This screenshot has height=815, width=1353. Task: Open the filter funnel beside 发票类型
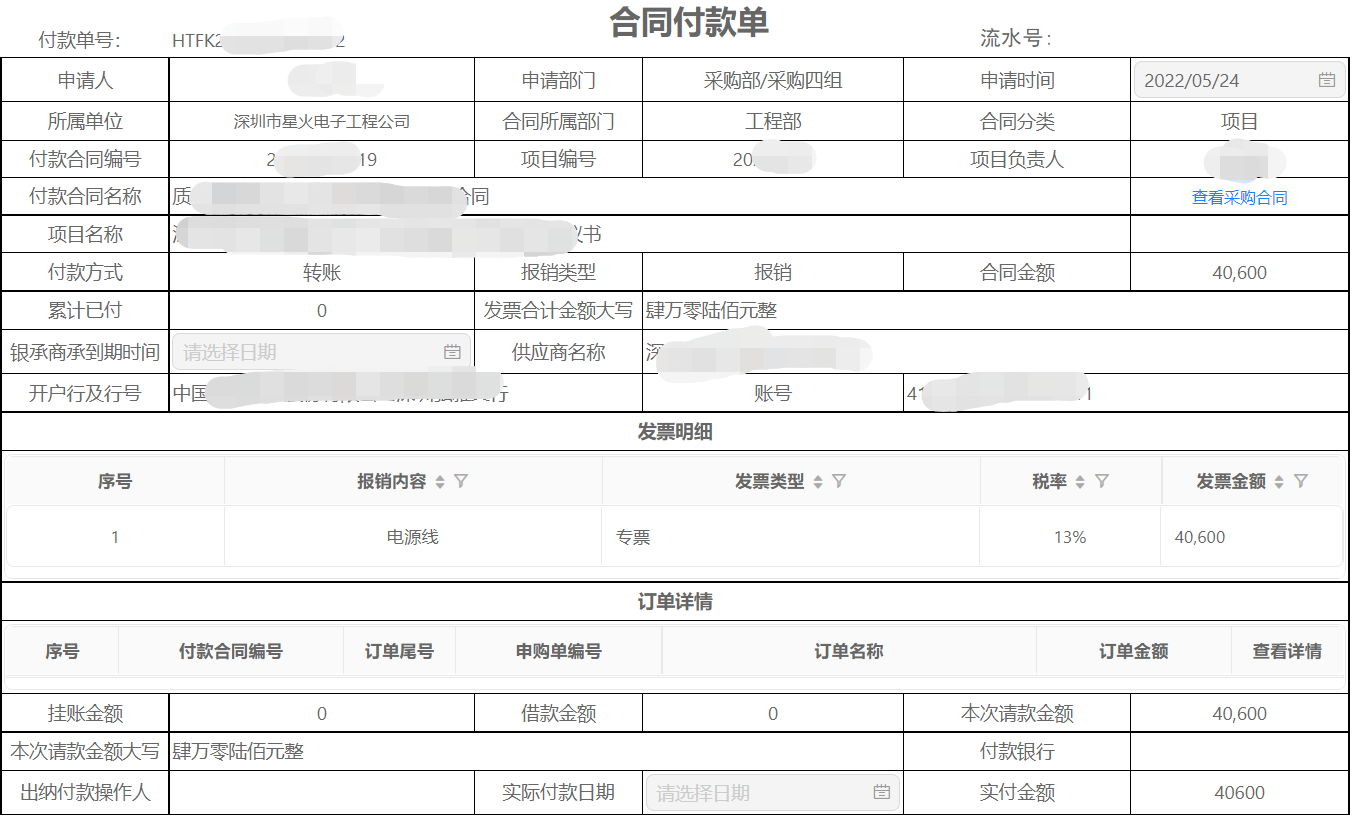(x=839, y=481)
